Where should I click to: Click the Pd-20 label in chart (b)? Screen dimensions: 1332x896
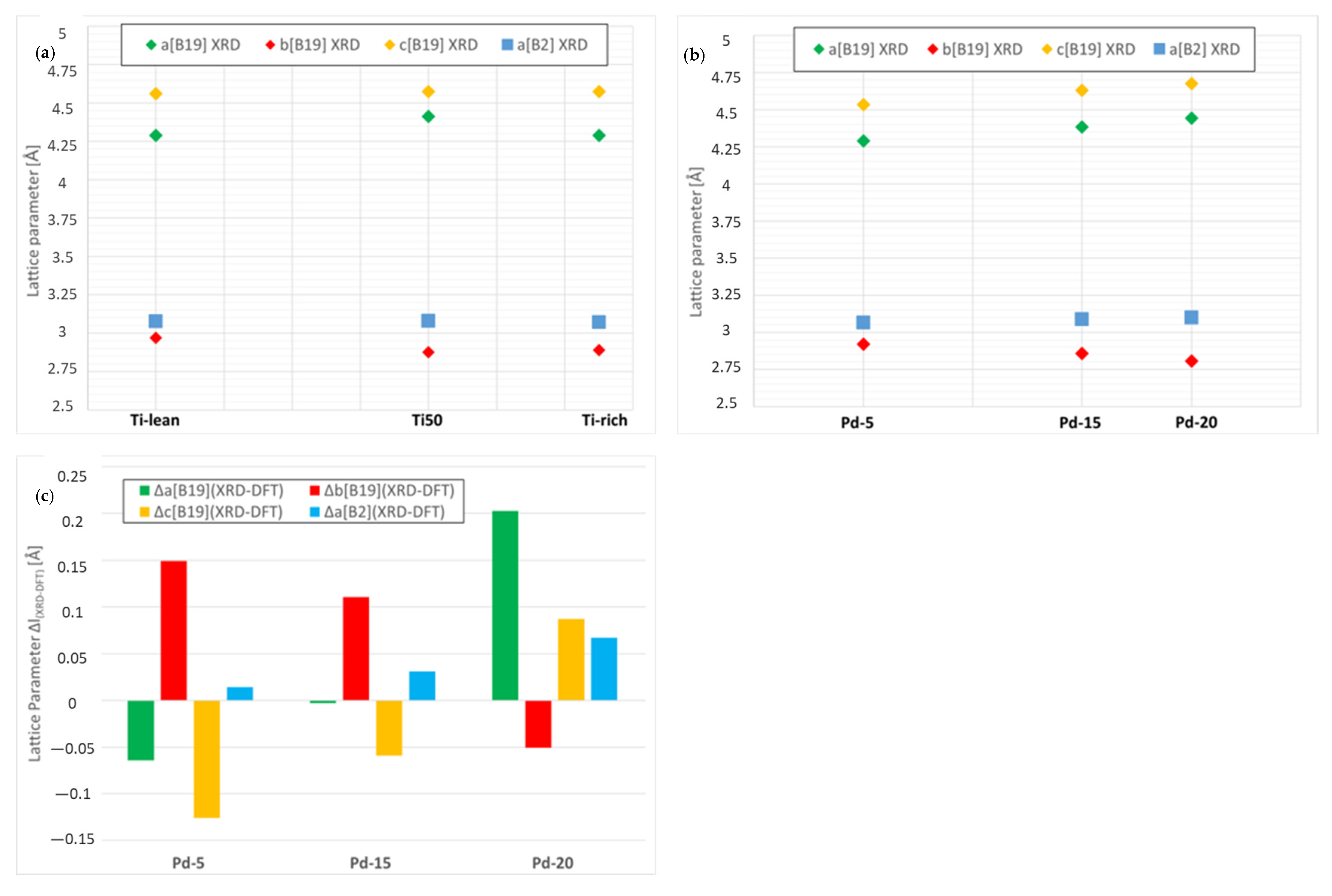point(1196,422)
